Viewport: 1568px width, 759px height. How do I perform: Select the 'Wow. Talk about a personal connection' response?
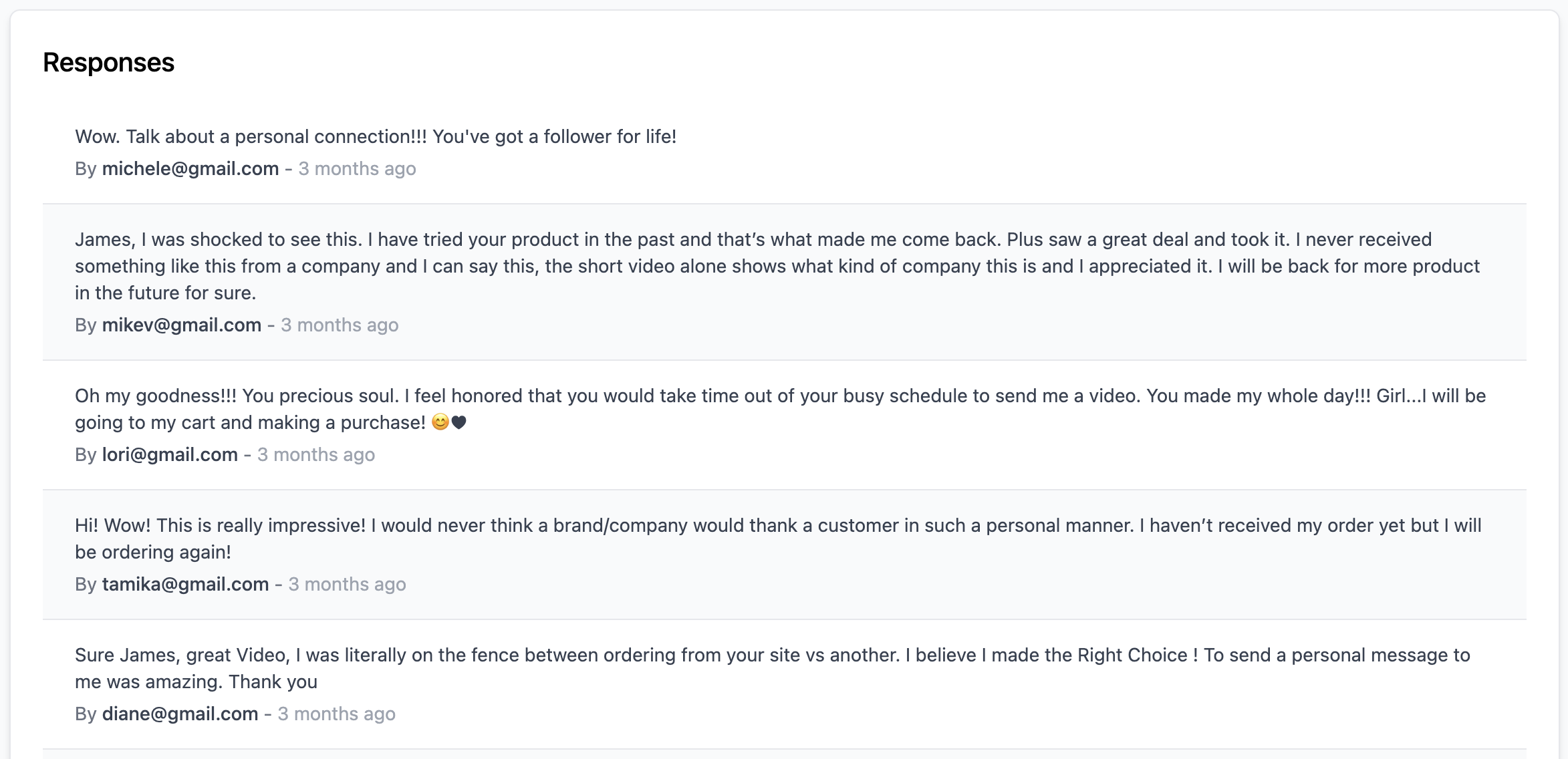376,137
